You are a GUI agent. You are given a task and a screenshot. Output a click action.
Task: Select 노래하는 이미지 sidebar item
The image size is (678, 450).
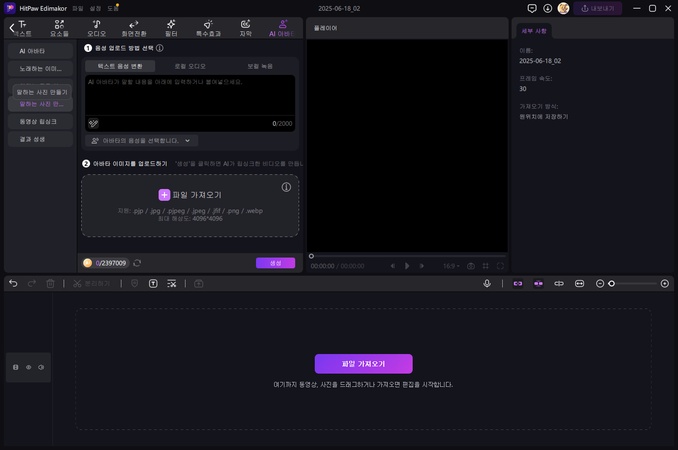(40, 69)
